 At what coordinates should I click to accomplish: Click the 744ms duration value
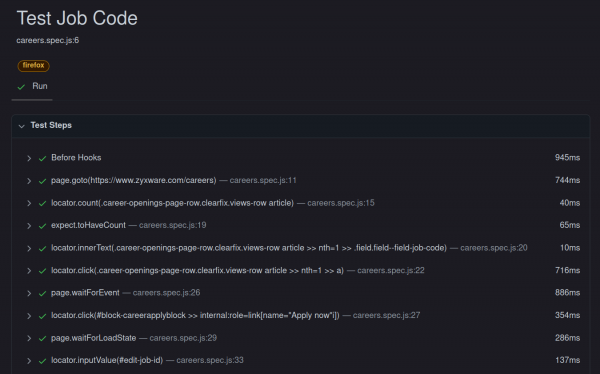coord(567,180)
